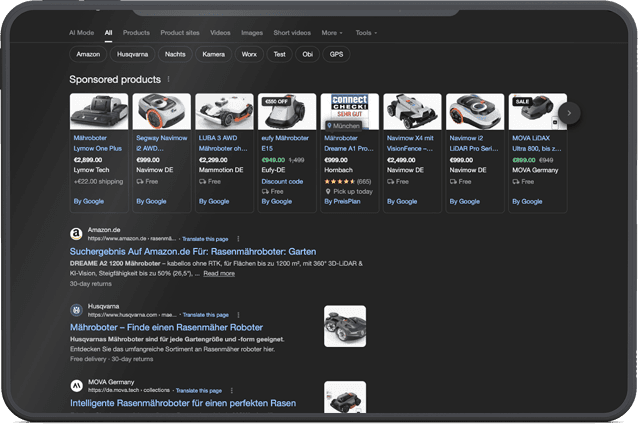Open Segway Navimow i2 AWD product image
The height and width of the screenshot is (424, 638).
pyautogui.click(x=162, y=111)
